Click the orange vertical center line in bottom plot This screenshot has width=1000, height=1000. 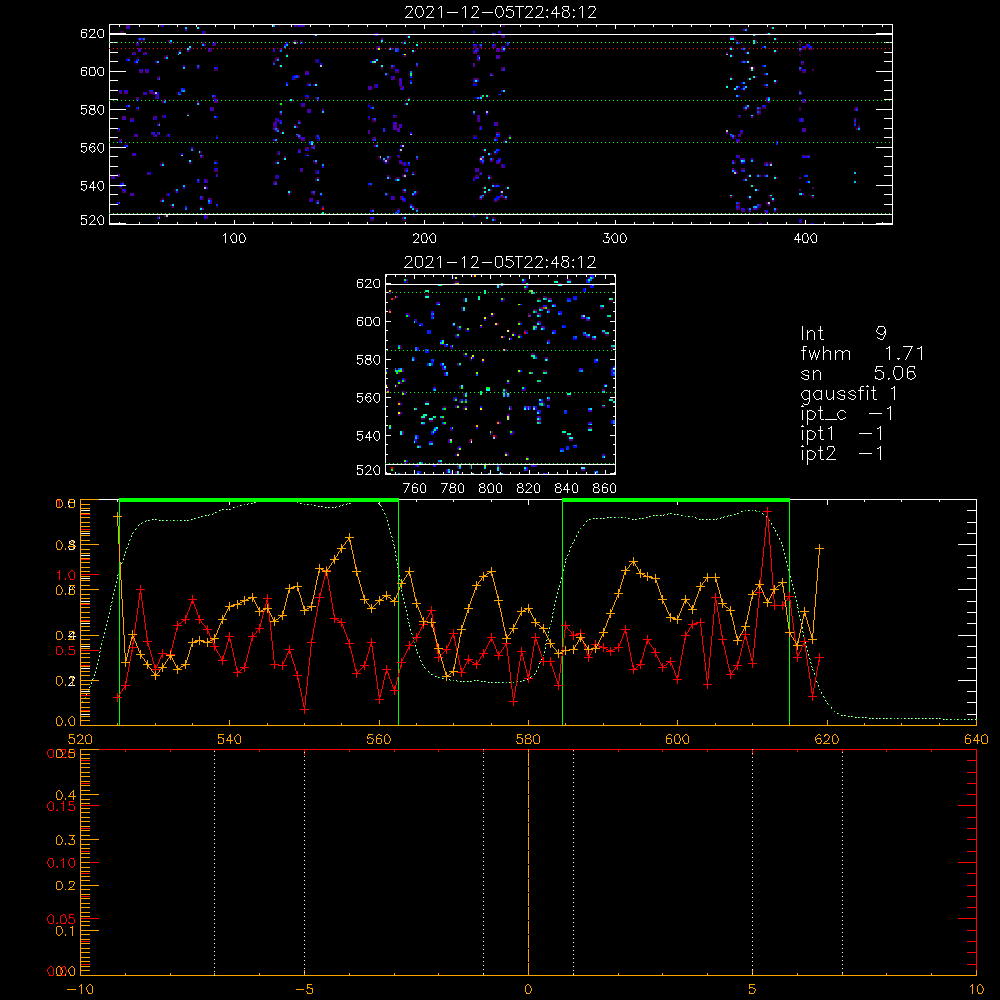528,862
